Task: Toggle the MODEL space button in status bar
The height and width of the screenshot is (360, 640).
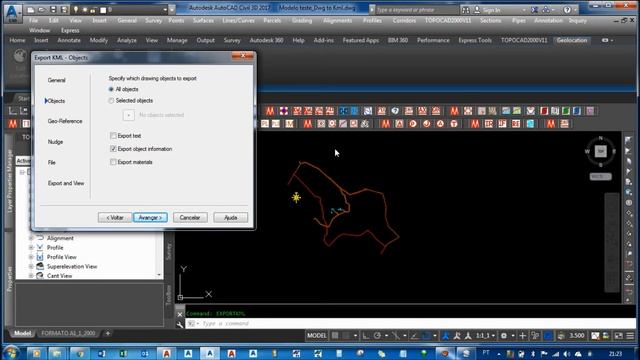Action: point(317,336)
